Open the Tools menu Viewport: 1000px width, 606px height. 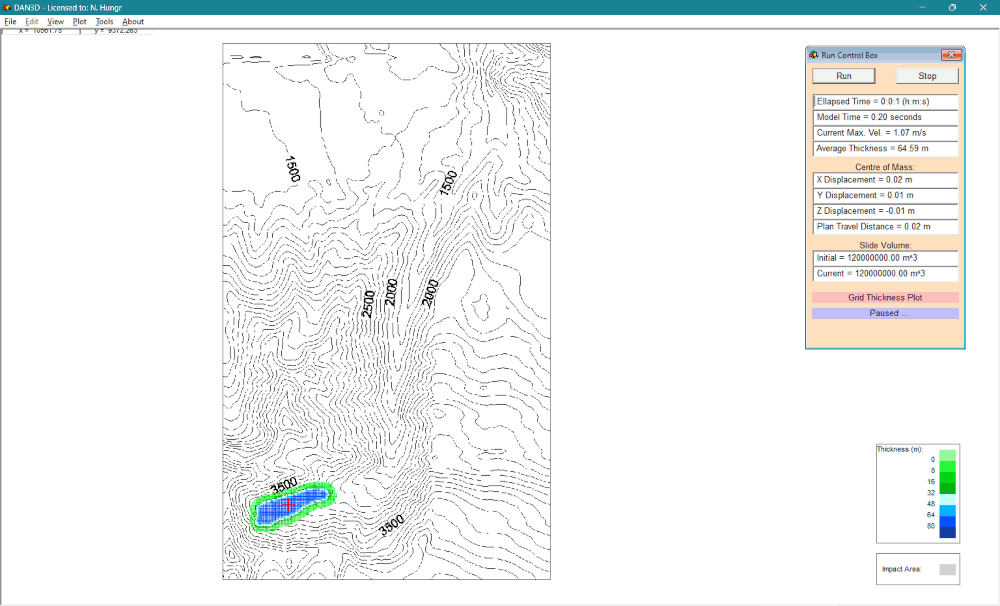(x=105, y=21)
